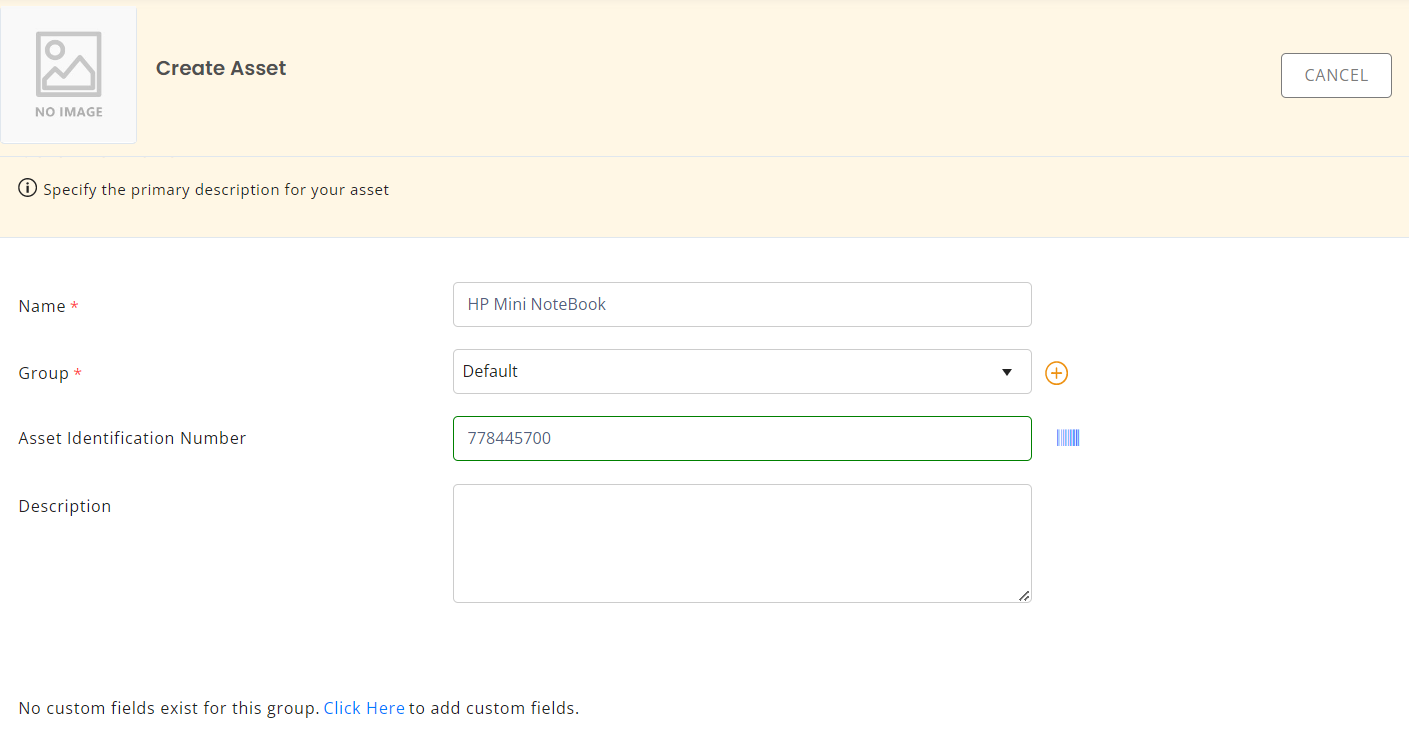Click the image icon inside the placeholder

point(68,64)
